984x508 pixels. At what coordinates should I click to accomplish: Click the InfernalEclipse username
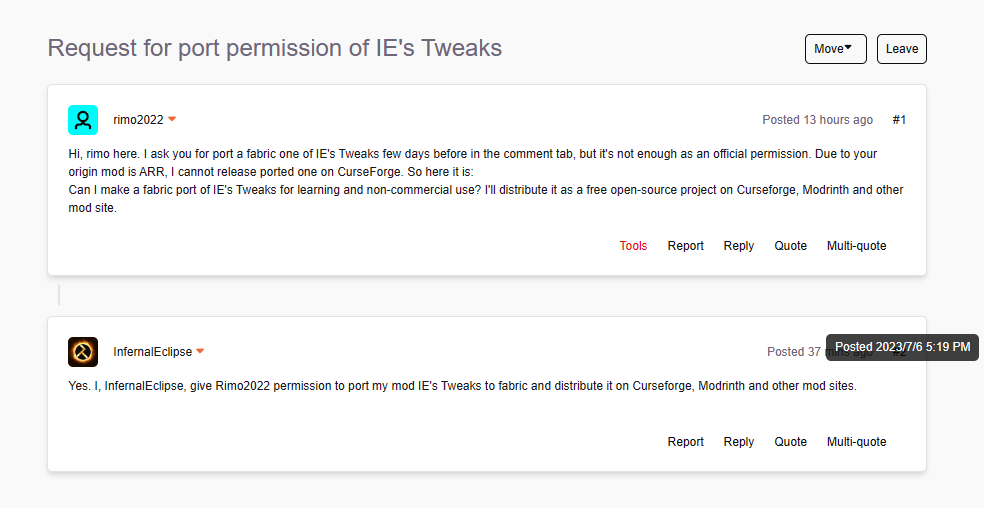[x=152, y=352]
